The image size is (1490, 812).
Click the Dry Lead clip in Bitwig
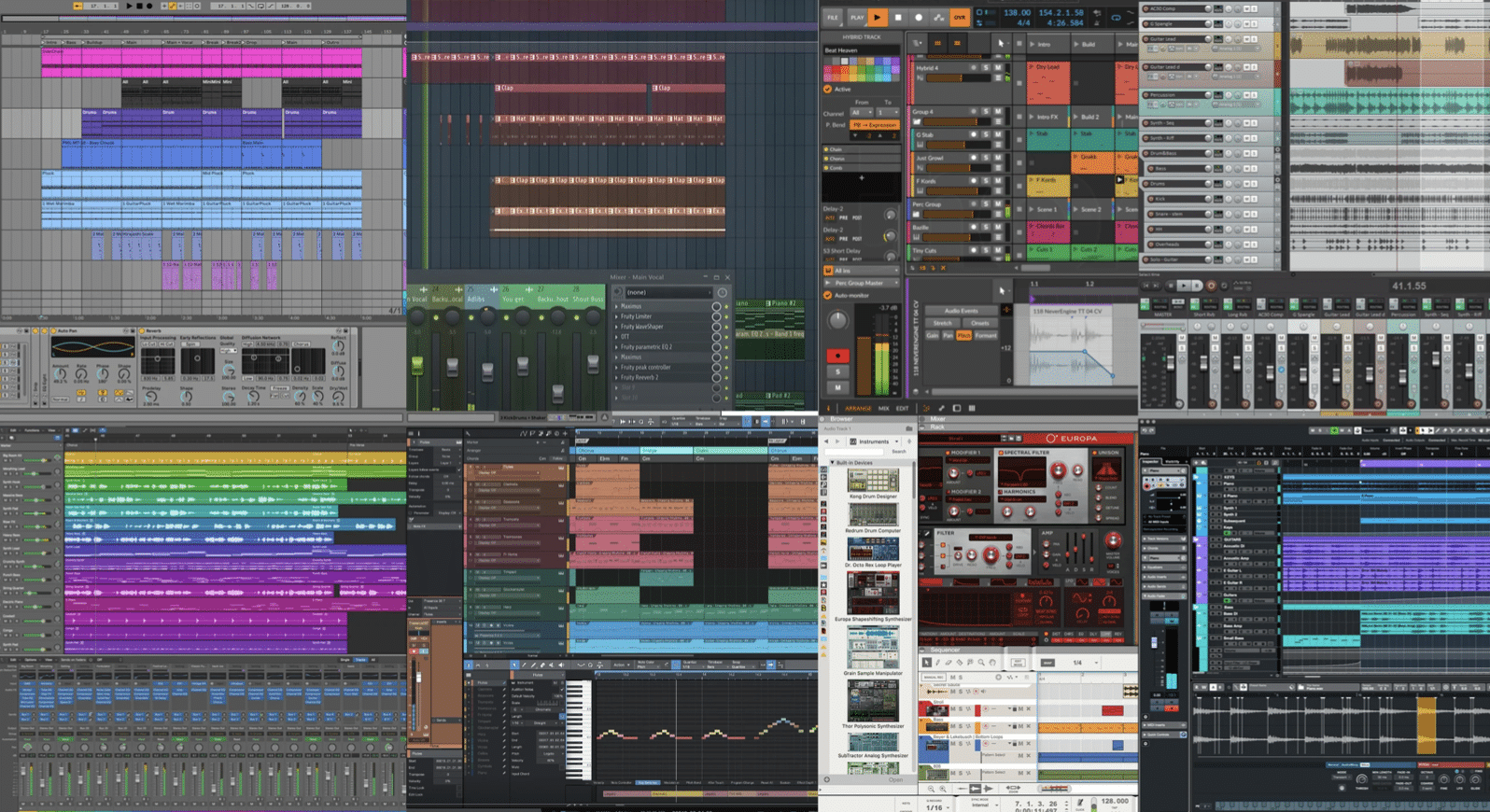tap(1047, 84)
